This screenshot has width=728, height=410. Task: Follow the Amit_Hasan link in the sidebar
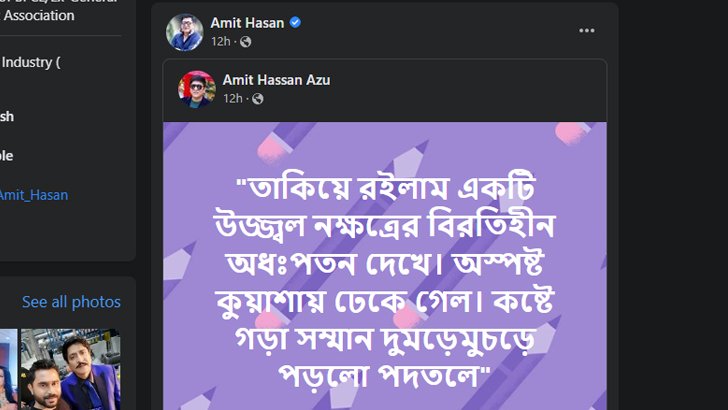(x=34, y=195)
